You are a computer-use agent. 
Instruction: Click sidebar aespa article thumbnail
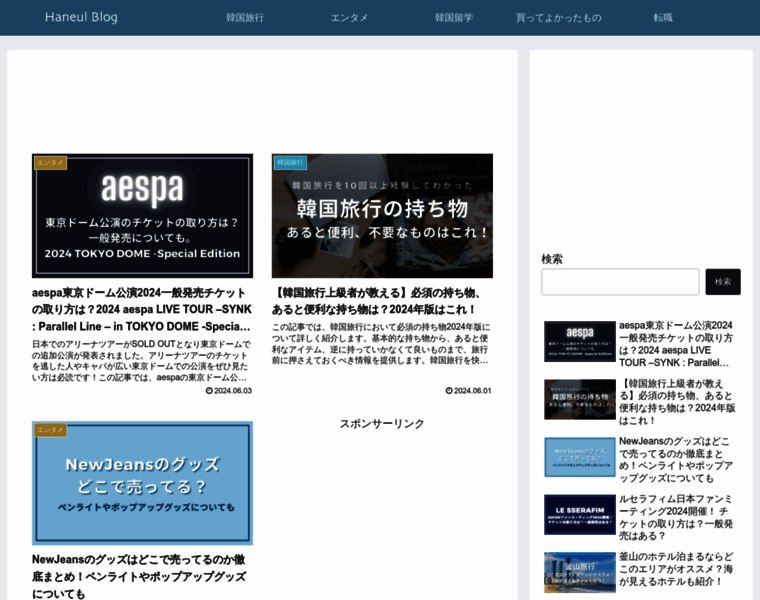[579, 341]
